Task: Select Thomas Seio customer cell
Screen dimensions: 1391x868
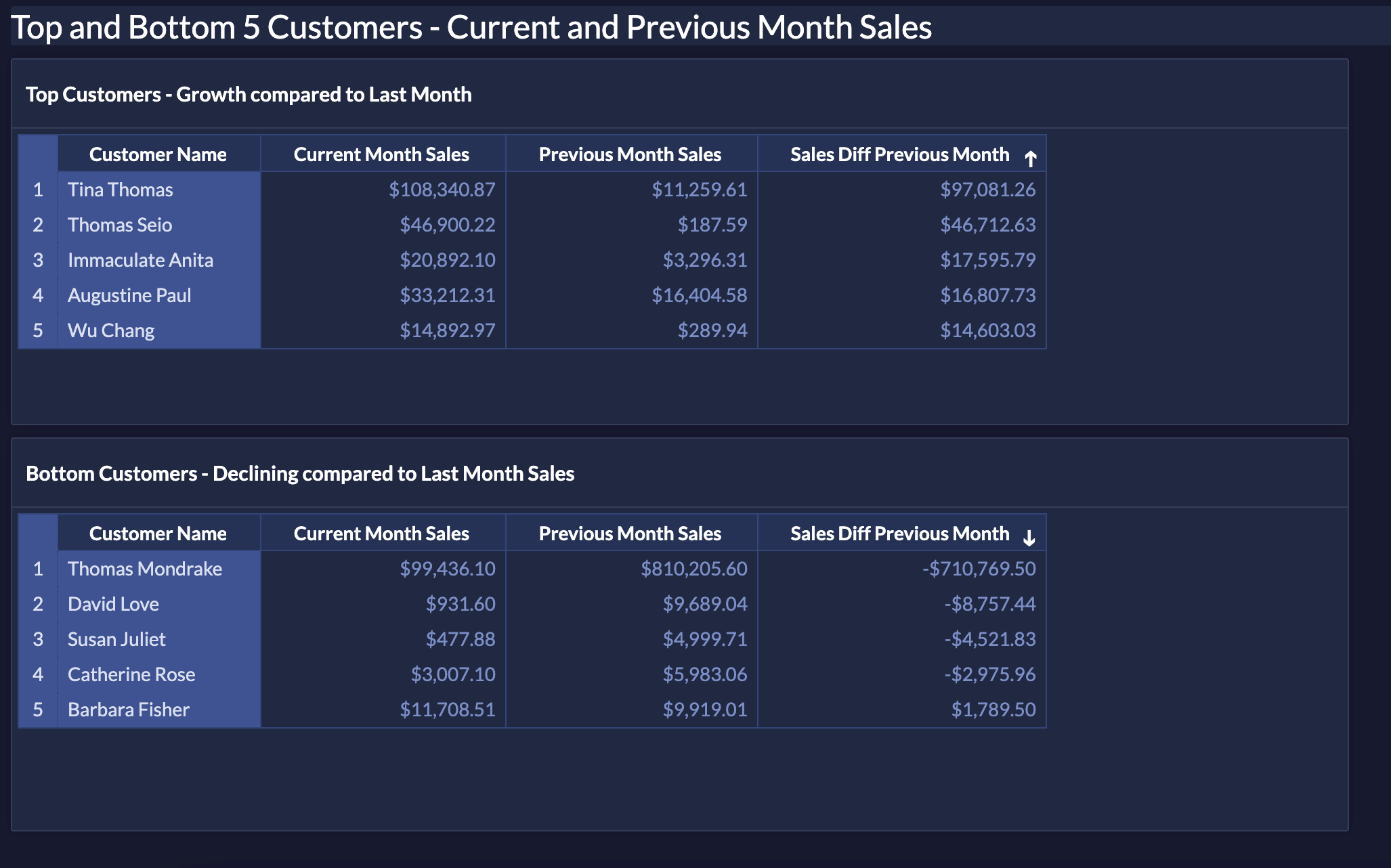Action: click(x=120, y=225)
